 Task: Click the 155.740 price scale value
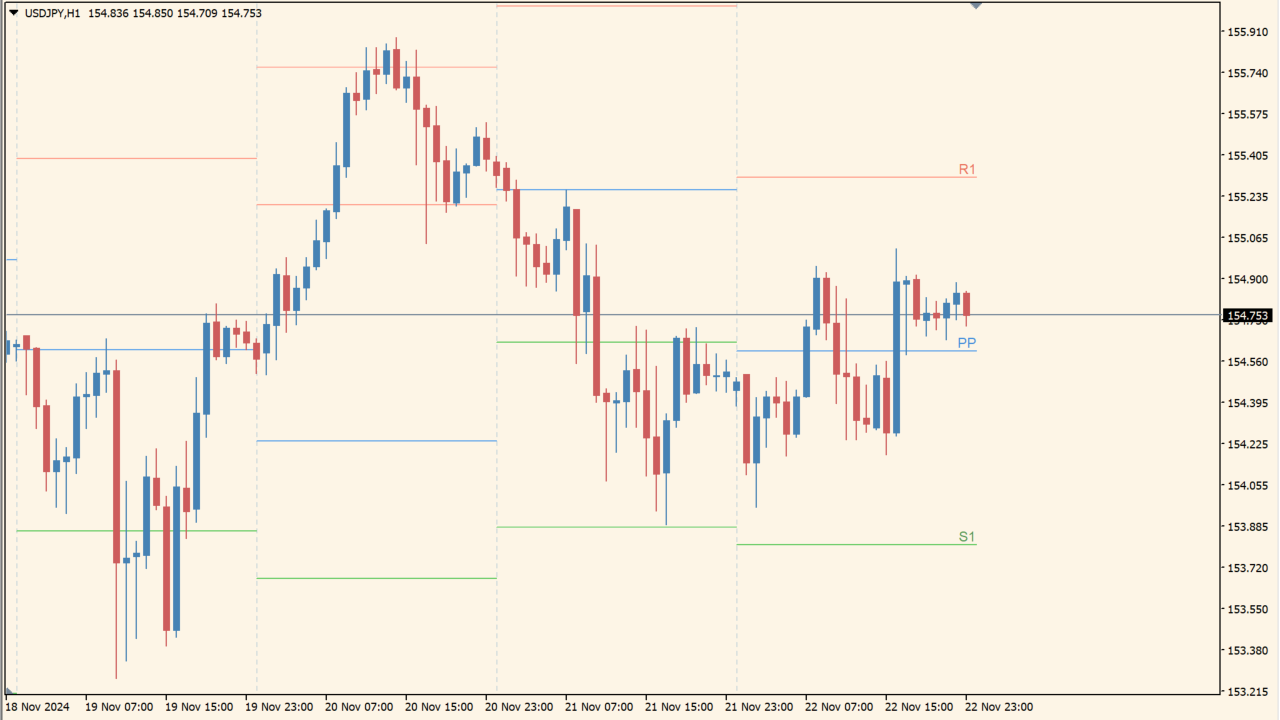(1247, 73)
